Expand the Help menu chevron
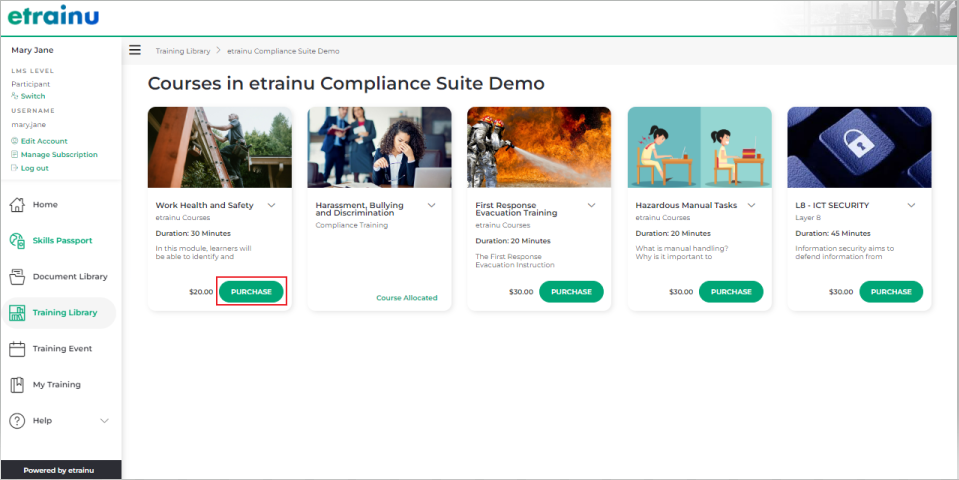Screen dimensions: 959x480 point(105,421)
